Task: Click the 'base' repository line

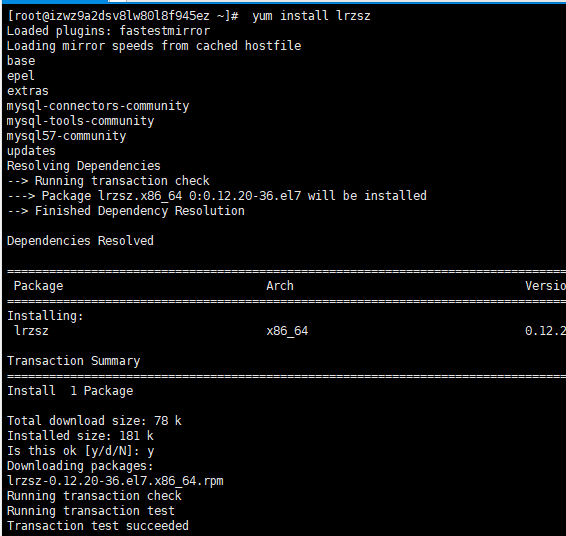Action: 21,61
